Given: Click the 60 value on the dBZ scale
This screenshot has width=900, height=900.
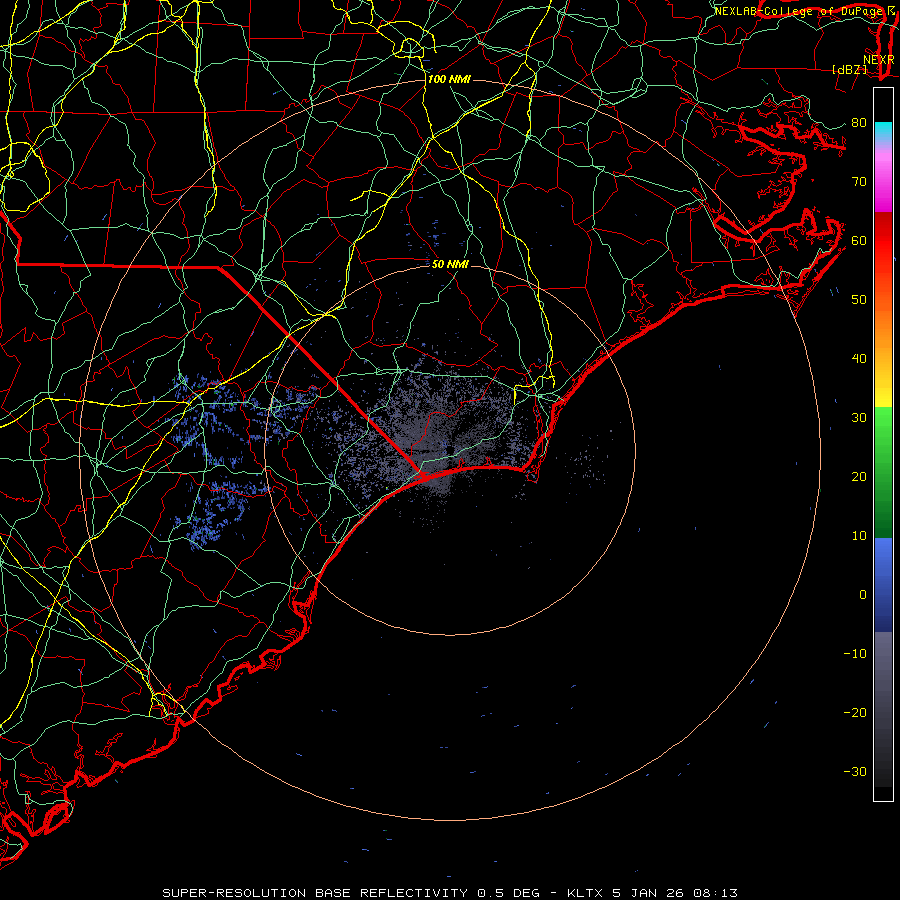Looking at the screenshot, I should (x=859, y=240).
